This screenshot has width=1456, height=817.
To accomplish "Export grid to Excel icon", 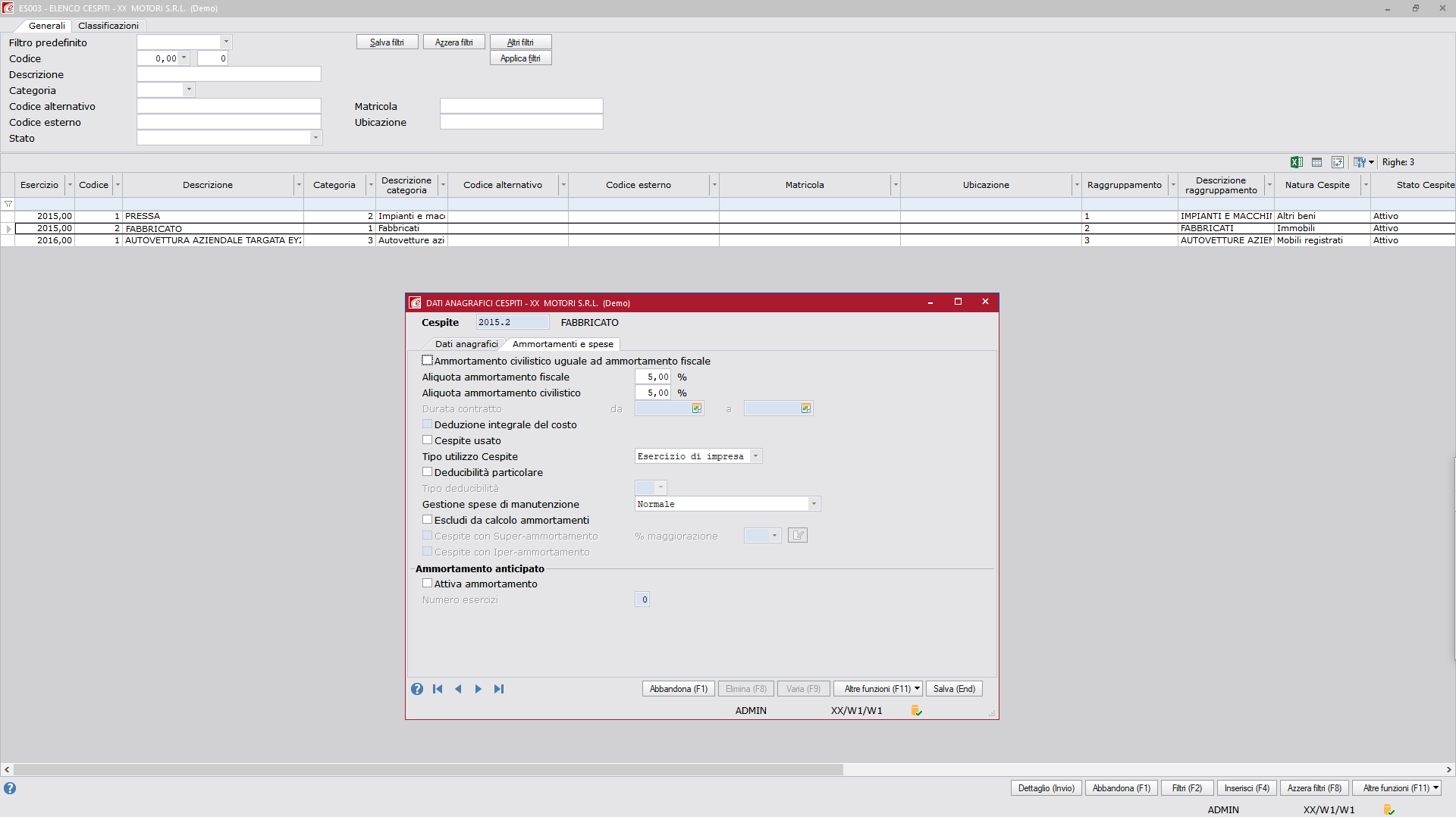I will tap(1297, 162).
